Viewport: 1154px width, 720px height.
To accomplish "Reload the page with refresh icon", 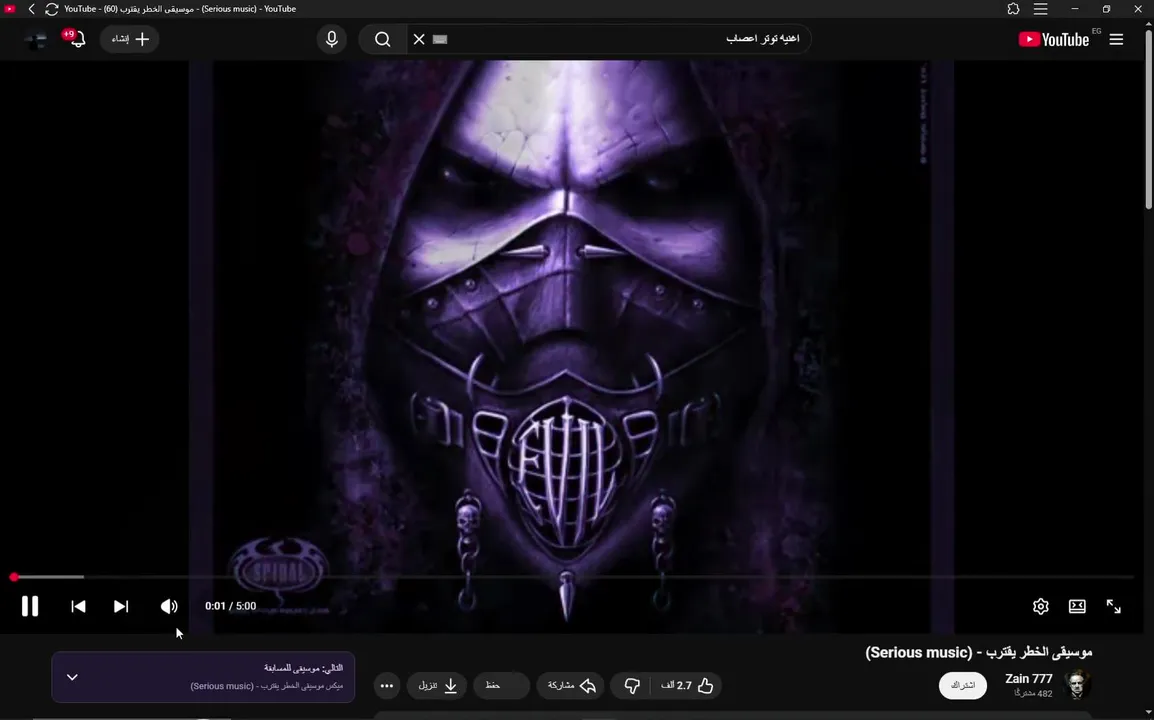I will (52, 9).
